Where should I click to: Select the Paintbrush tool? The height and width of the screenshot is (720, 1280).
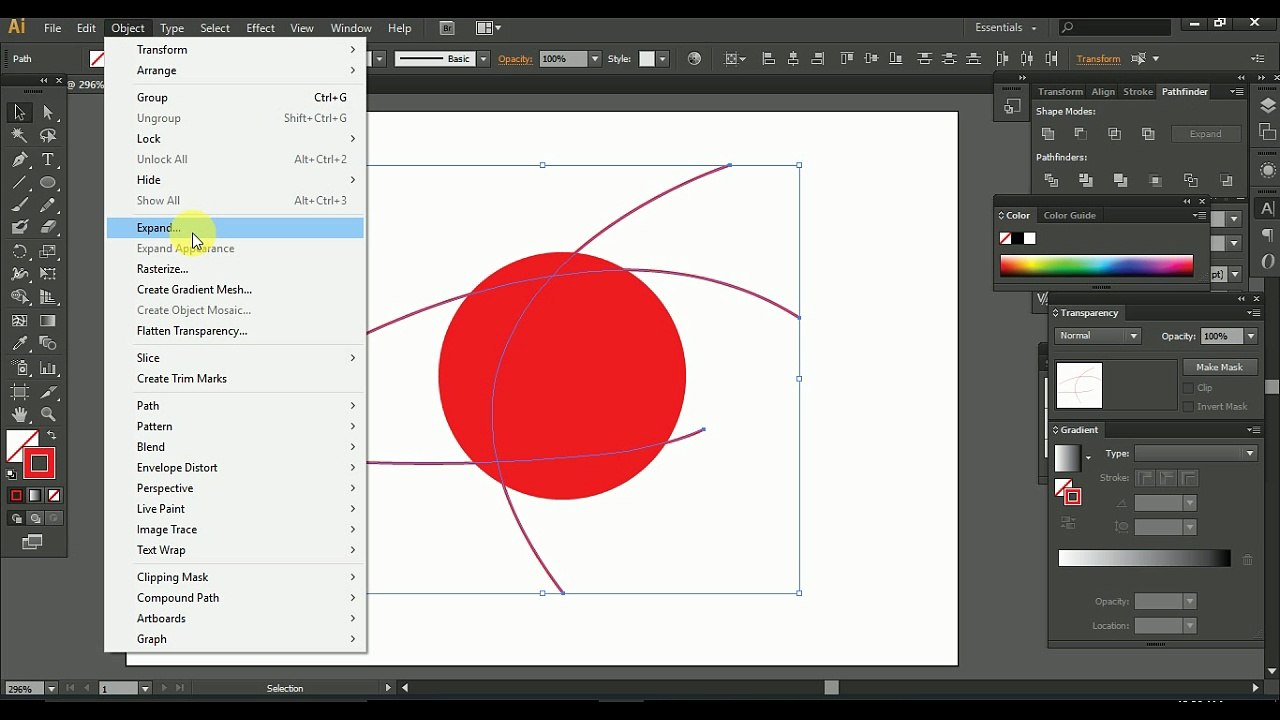point(19,206)
